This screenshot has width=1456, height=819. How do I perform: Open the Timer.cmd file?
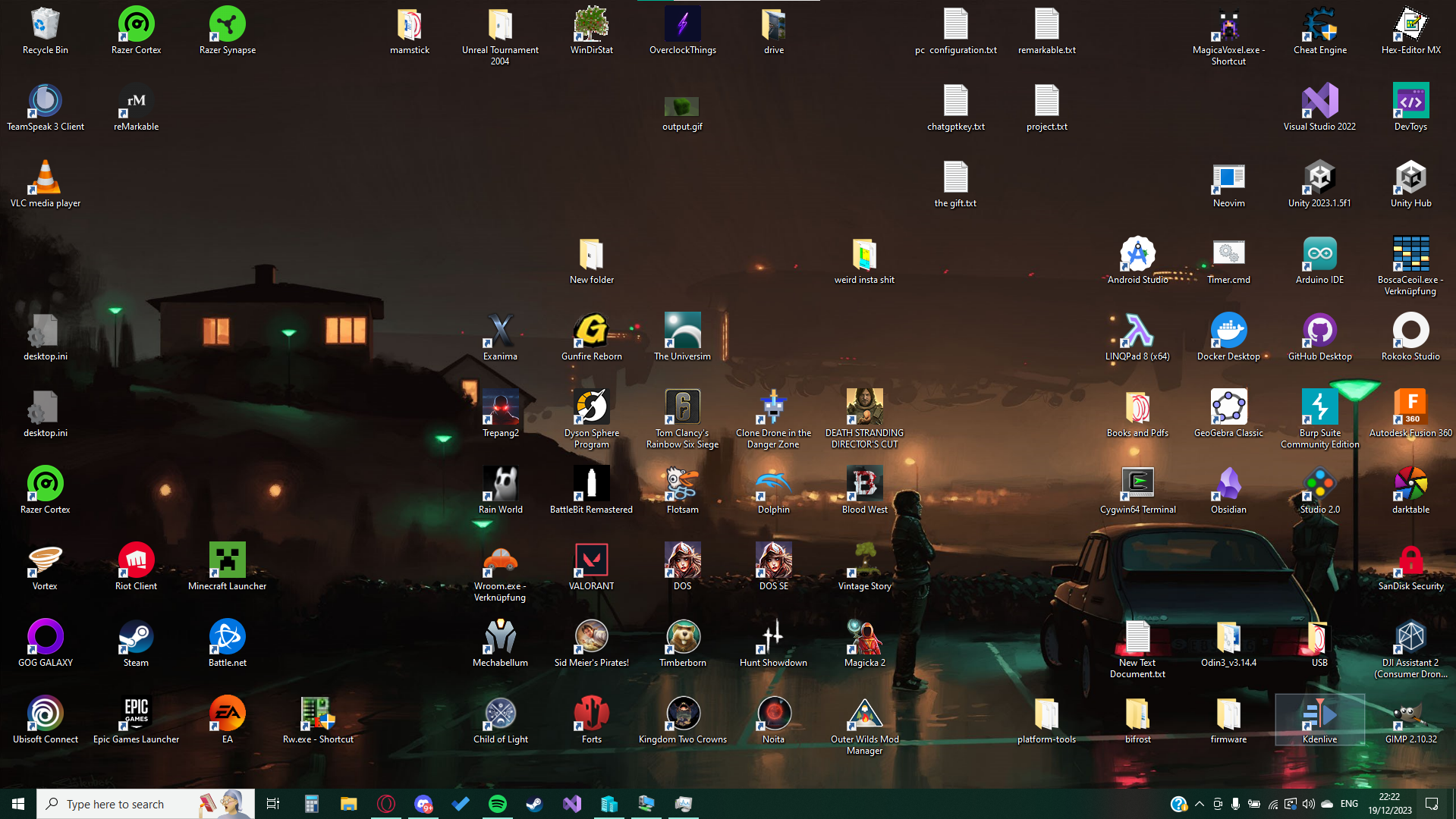pyautogui.click(x=1229, y=260)
